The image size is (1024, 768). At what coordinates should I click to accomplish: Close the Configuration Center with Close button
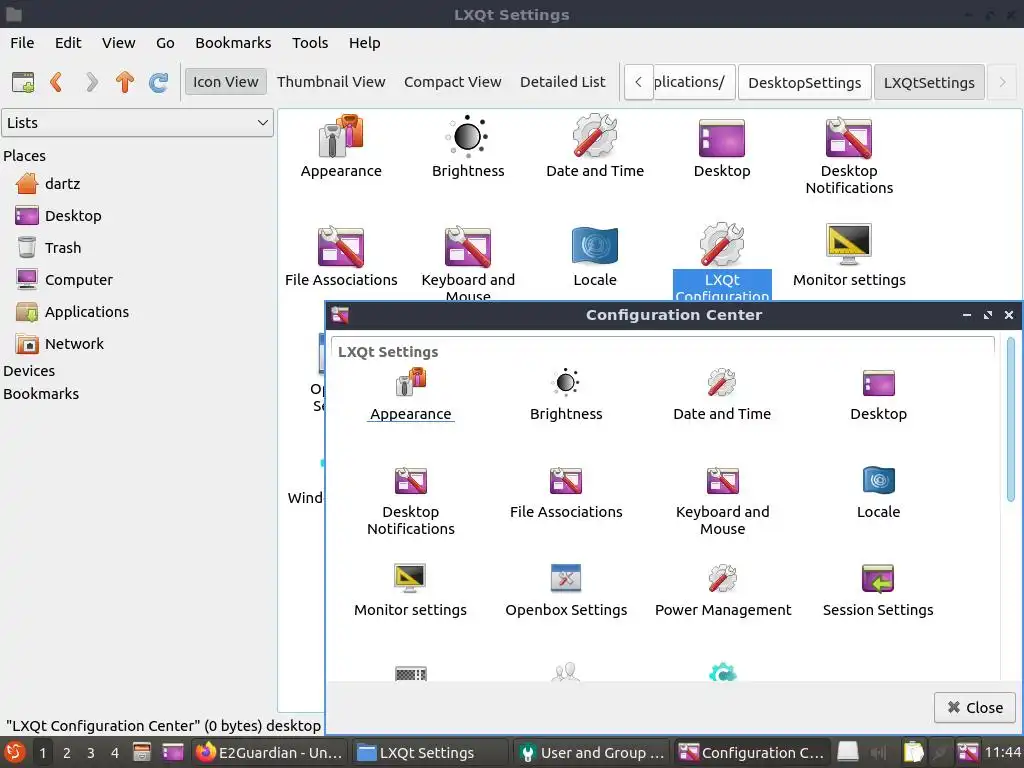tap(974, 707)
